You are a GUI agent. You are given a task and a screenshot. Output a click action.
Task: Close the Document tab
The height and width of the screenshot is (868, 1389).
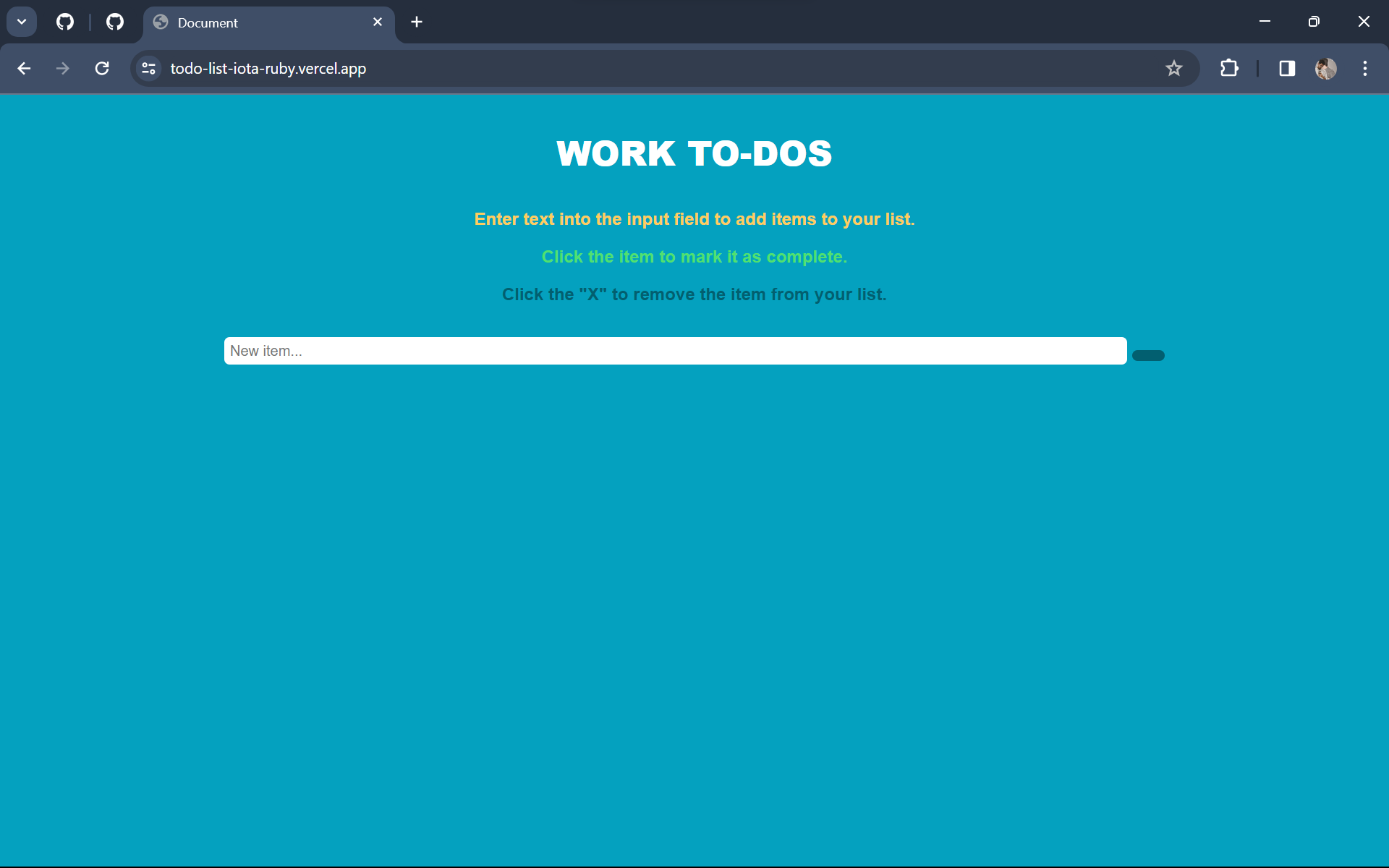pos(378,22)
